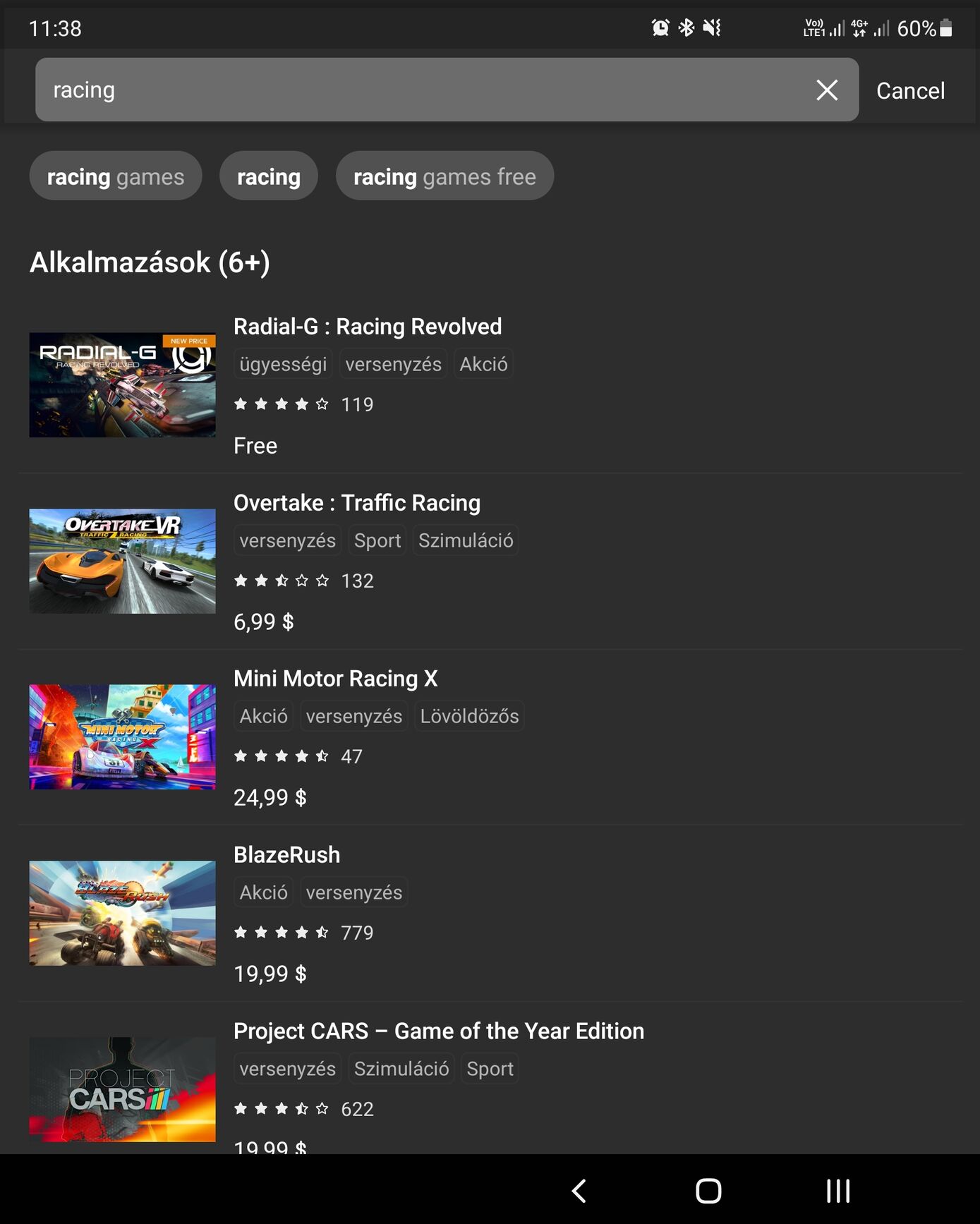Select Sport tag on Project CARS
This screenshot has height=1224, width=980.
click(x=490, y=1069)
